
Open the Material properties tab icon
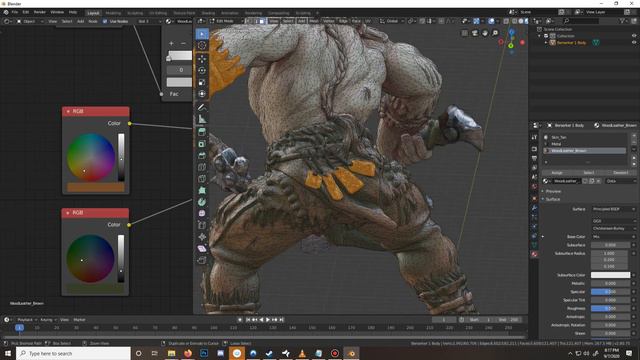[x=534, y=254]
